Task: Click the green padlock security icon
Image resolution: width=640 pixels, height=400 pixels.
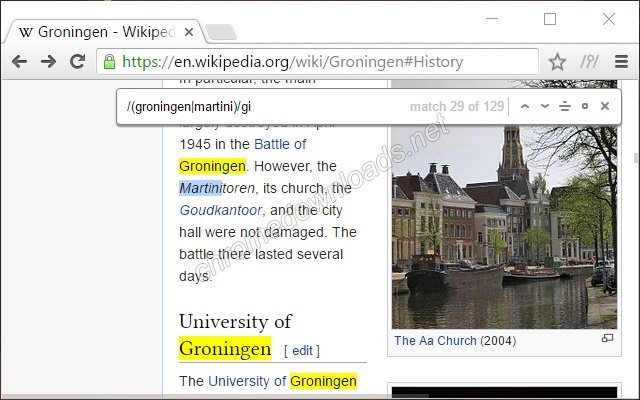Action: pos(109,62)
